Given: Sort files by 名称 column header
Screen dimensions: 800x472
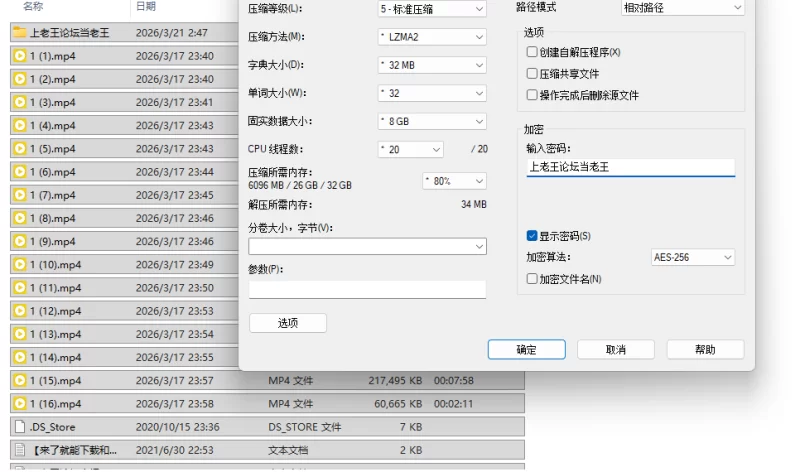Looking at the screenshot, I should pyautogui.click(x=33, y=6).
